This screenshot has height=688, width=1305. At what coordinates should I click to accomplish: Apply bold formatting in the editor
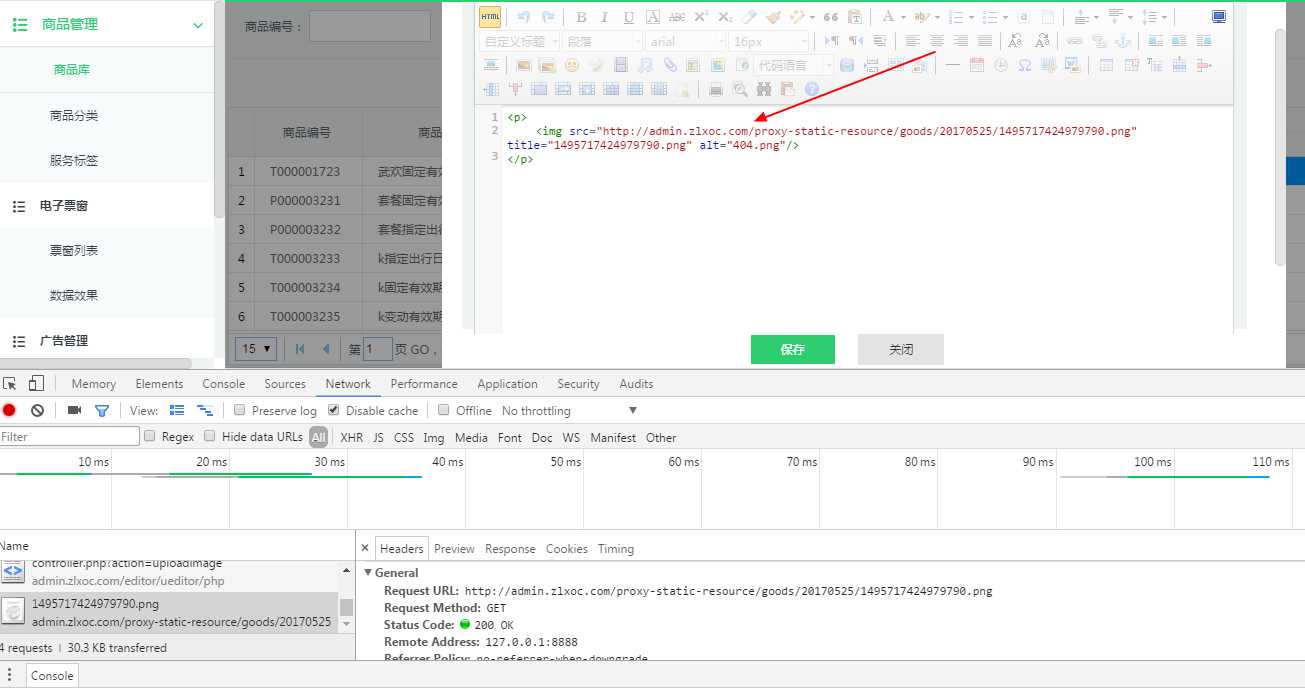581,17
